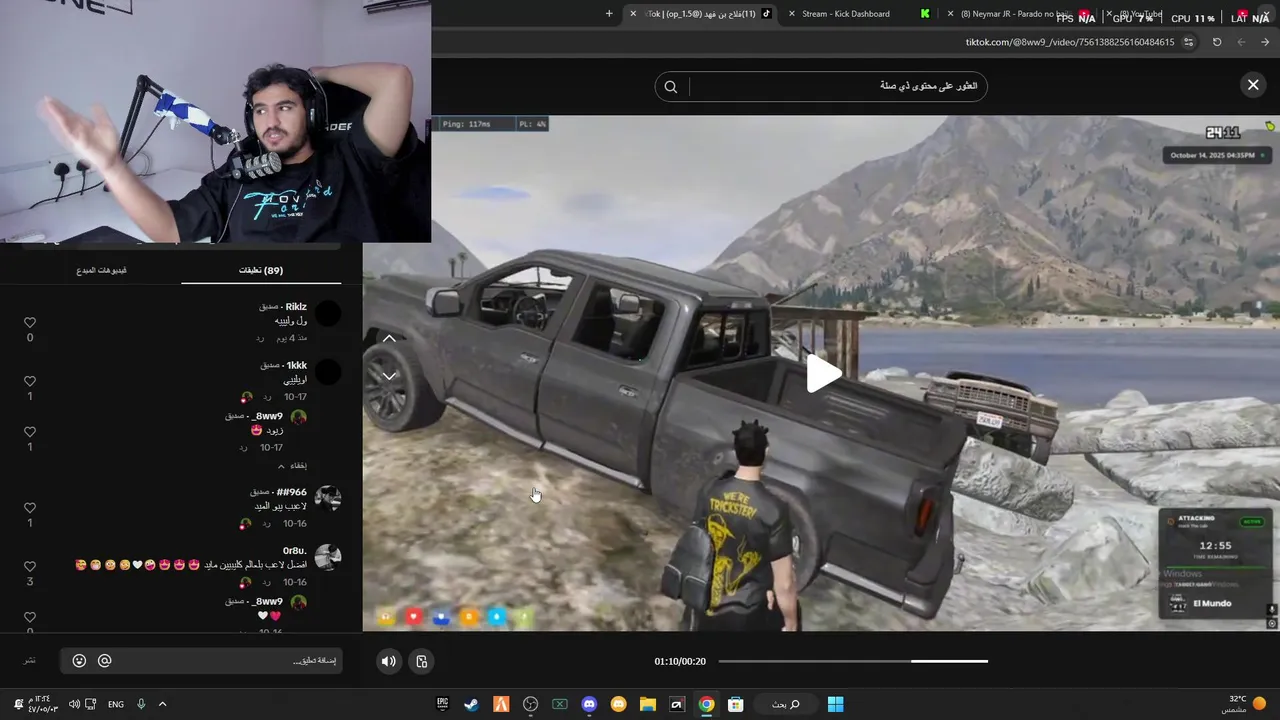Switch to Stream - Kick Dashboard tab
Screen dimensions: 1280x720
845,14
